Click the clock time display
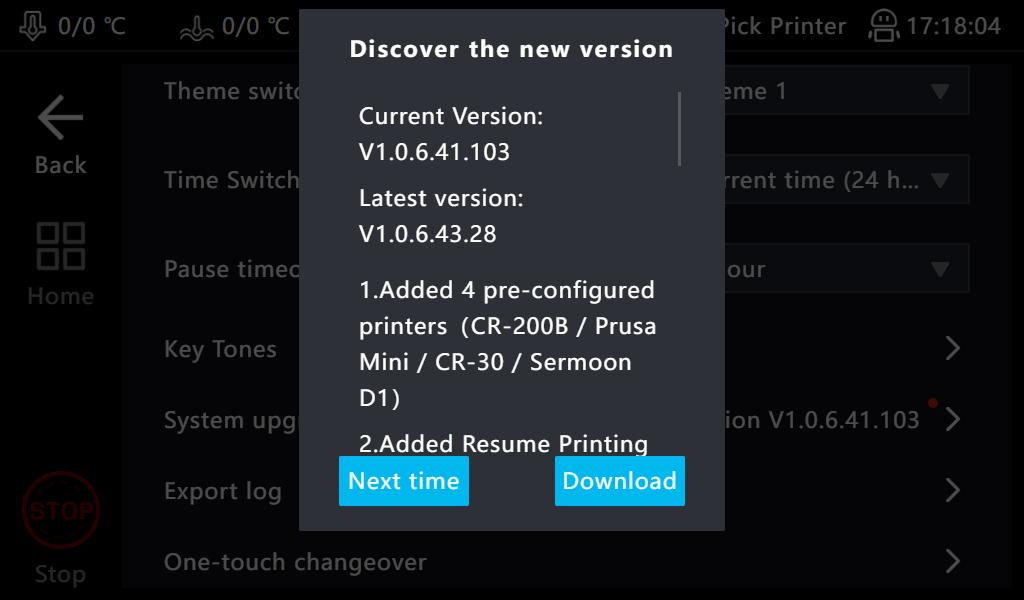Viewport: 1024px width, 600px height. click(953, 26)
